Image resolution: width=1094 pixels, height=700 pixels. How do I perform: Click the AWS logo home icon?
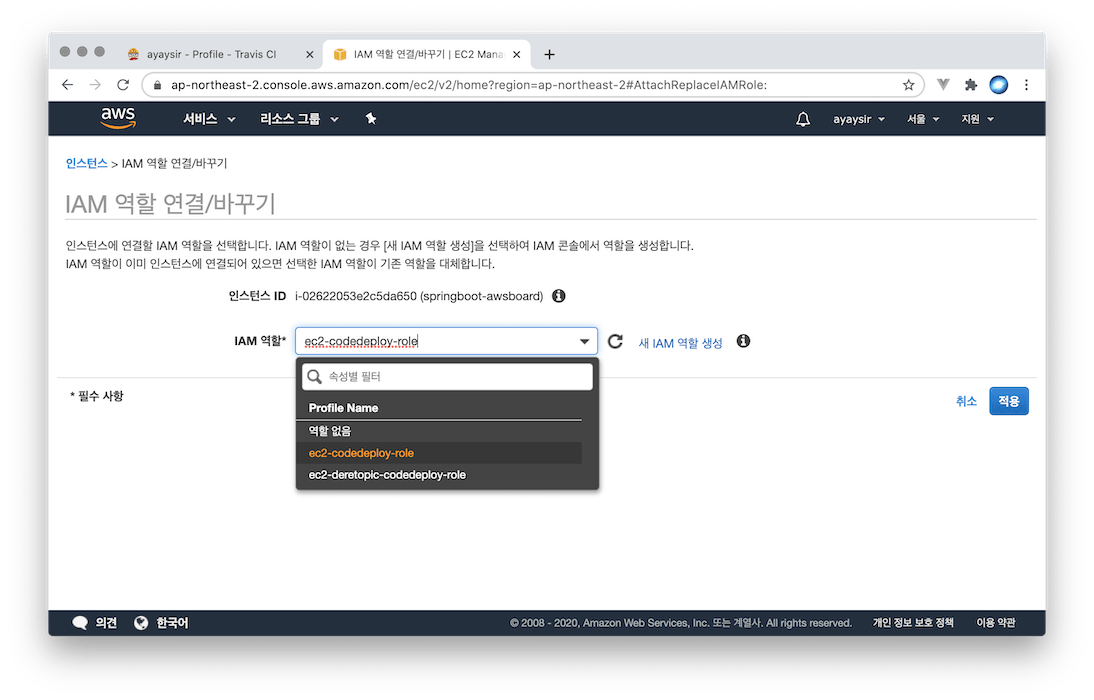pos(118,118)
